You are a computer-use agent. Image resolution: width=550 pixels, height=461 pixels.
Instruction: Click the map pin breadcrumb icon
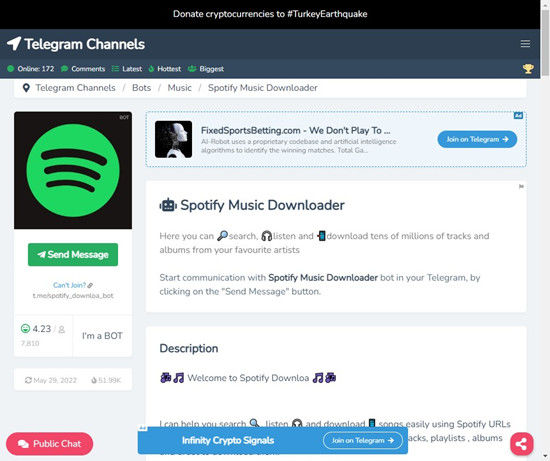[26, 88]
